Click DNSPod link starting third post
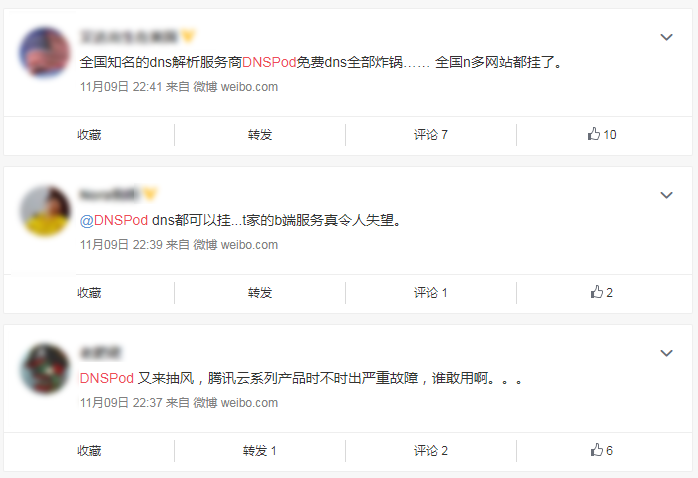Screen dimensions: 698x478 click(x=107, y=378)
